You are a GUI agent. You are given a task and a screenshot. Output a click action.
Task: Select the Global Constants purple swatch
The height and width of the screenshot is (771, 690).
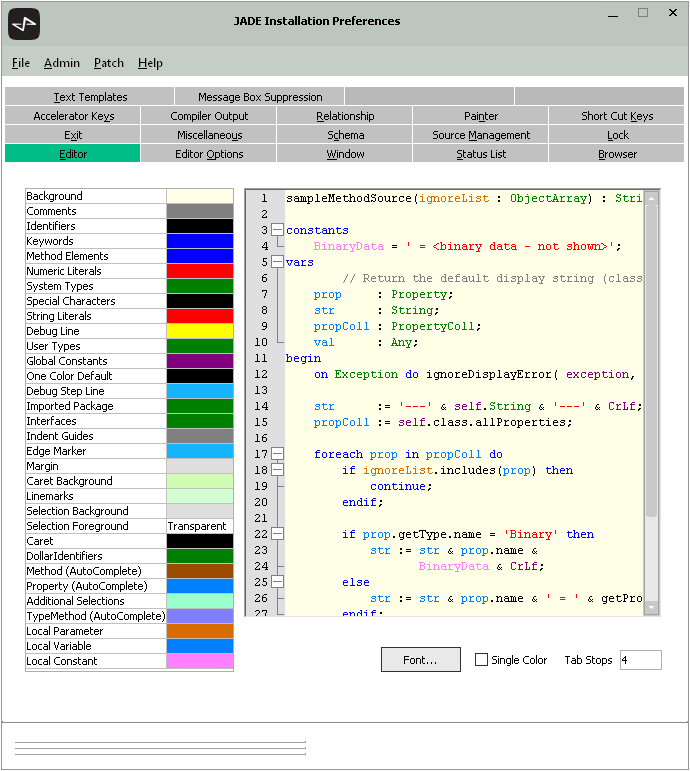coord(199,361)
